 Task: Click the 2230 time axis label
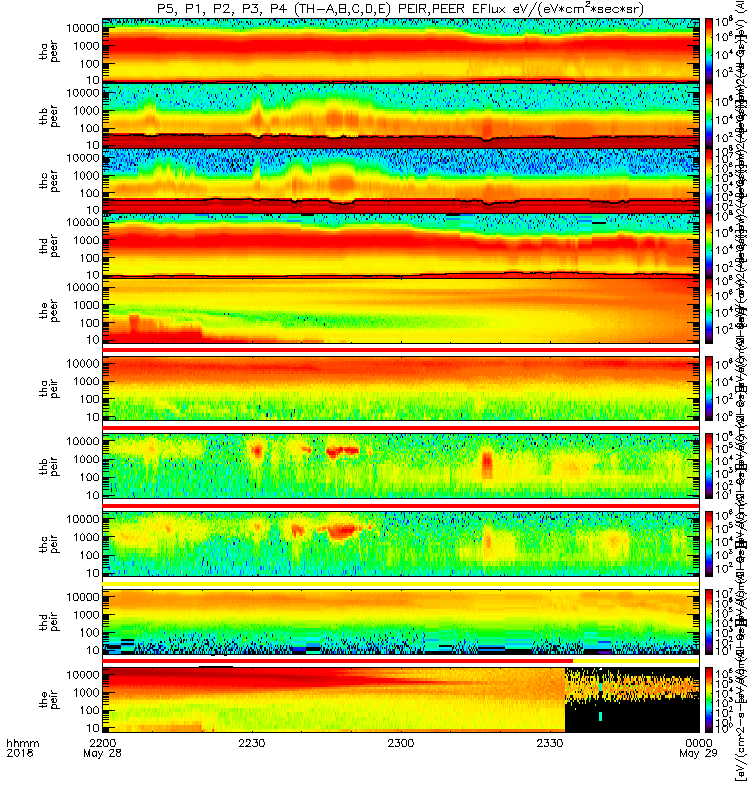[x=252, y=743]
